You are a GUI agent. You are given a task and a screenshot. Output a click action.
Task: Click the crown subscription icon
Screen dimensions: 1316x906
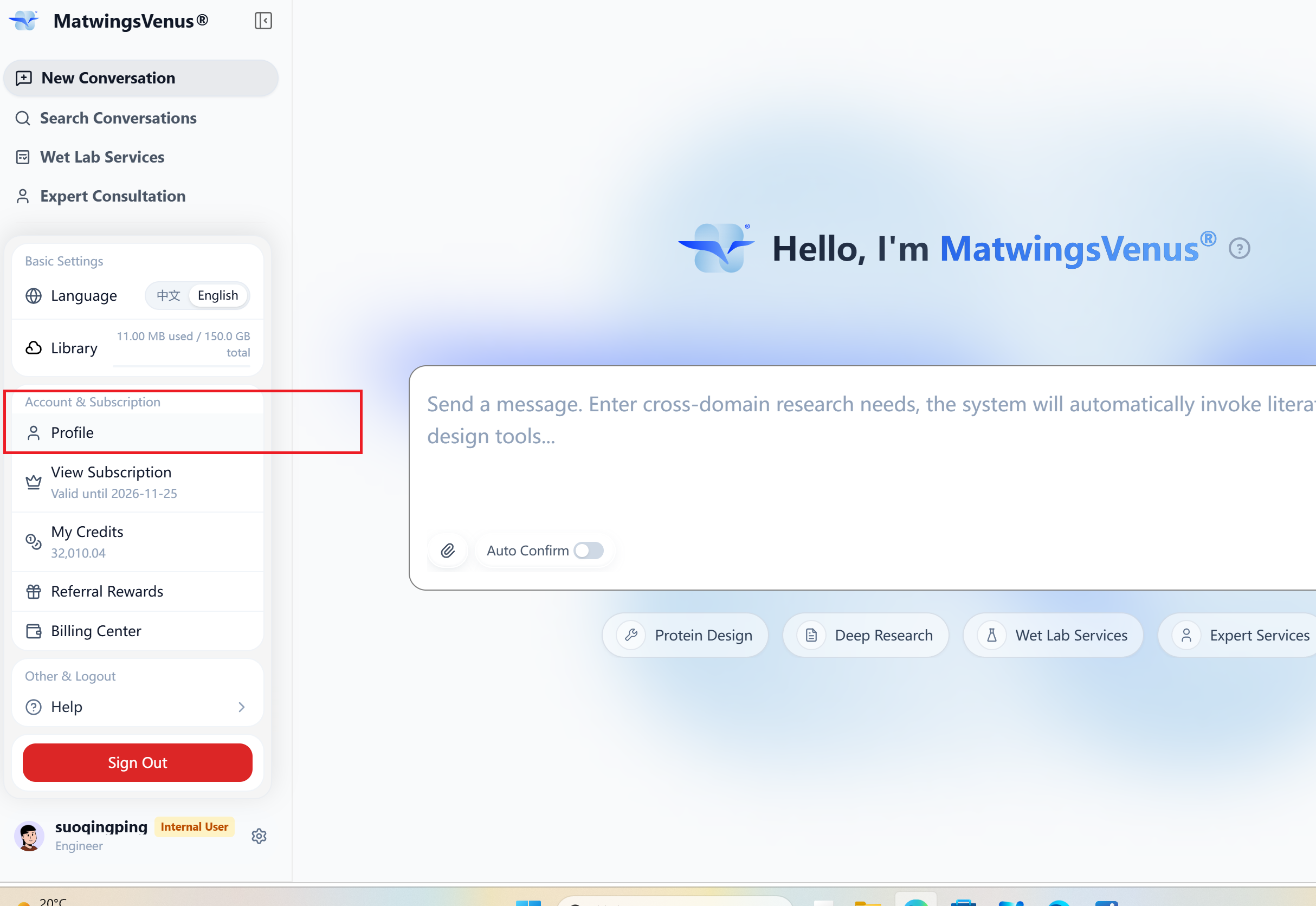(x=34, y=482)
